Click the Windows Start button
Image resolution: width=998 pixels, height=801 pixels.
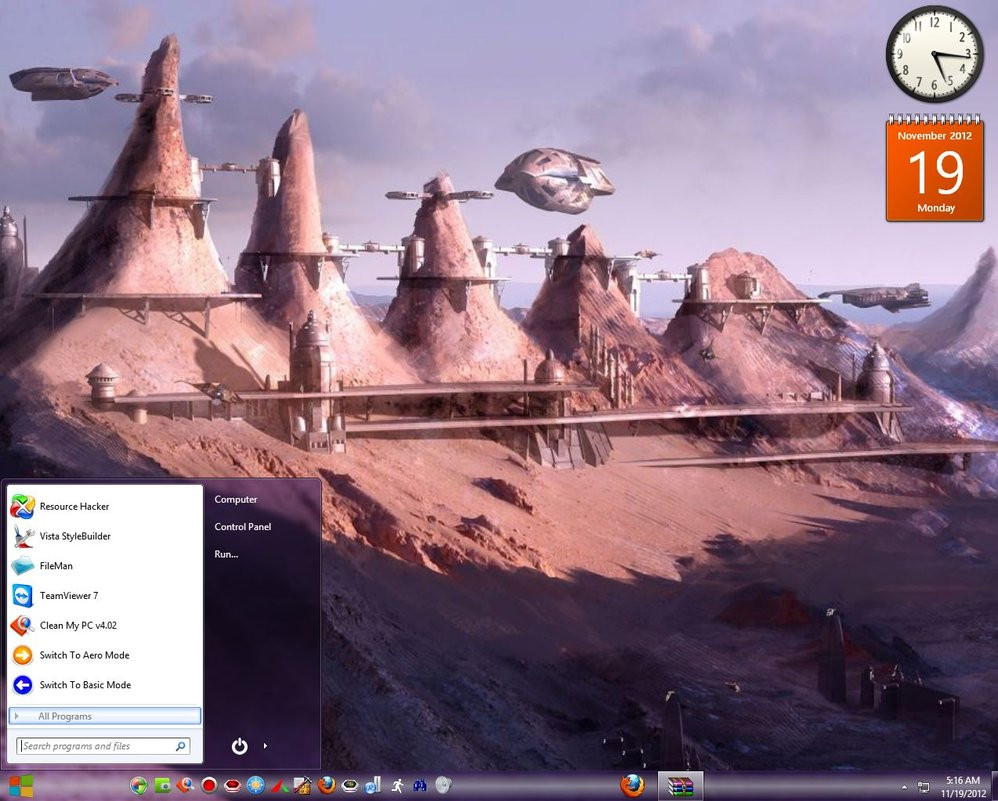[x=19, y=786]
